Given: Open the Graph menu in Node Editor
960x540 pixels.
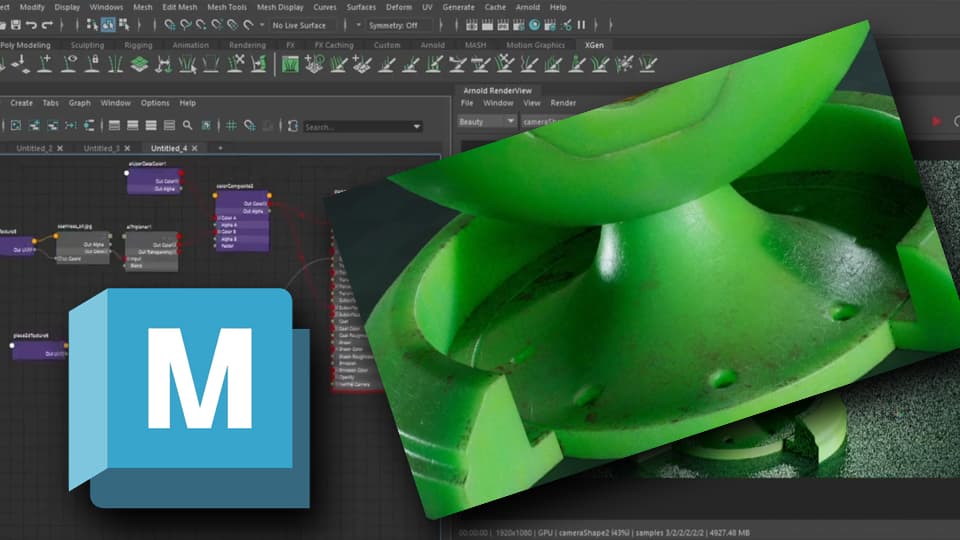Looking at the screenshot, I should pos(80,103).
